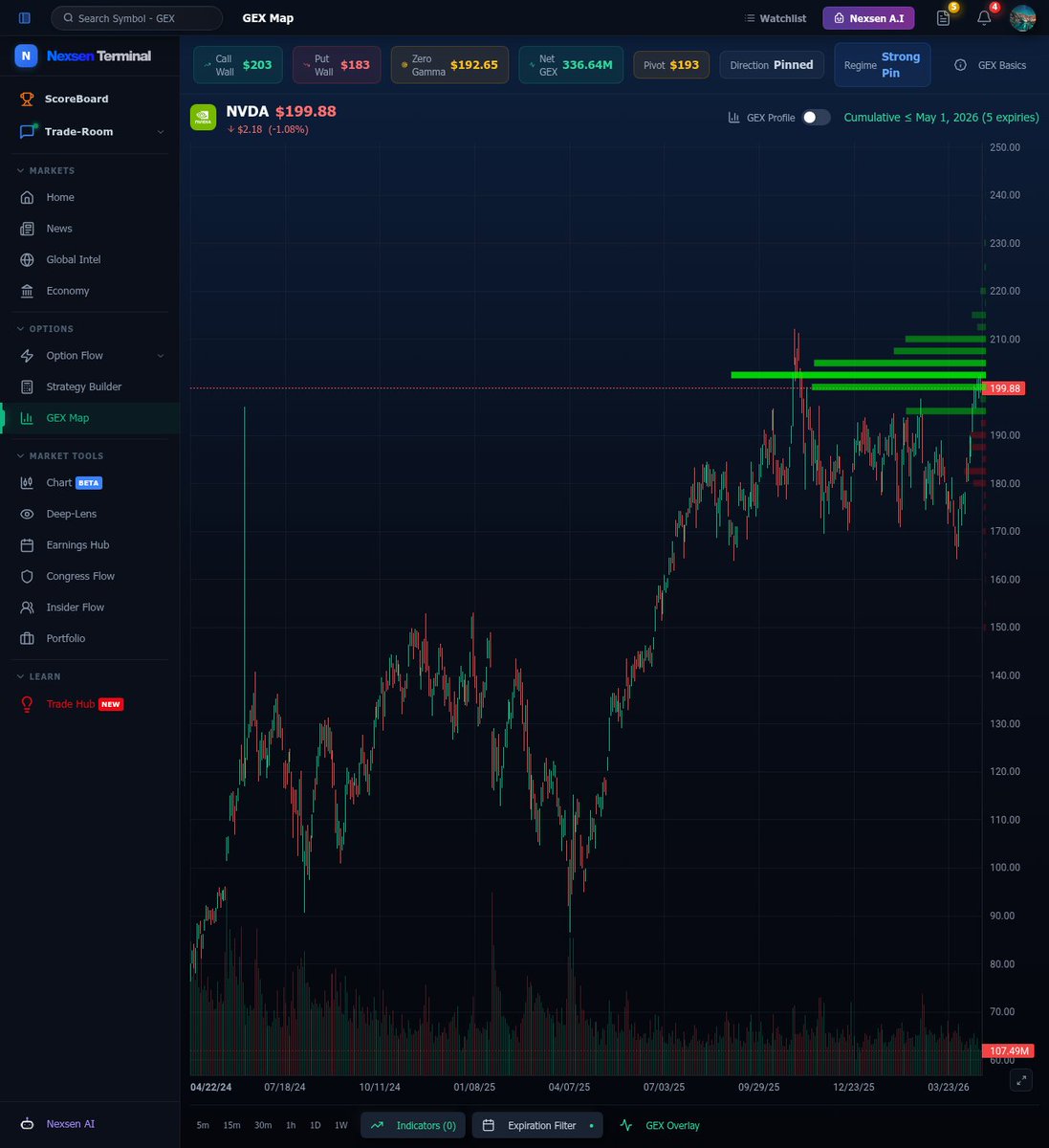Screen dimensions: 1049x1148
Task: Go to the Home page
Action: point(60,197)
